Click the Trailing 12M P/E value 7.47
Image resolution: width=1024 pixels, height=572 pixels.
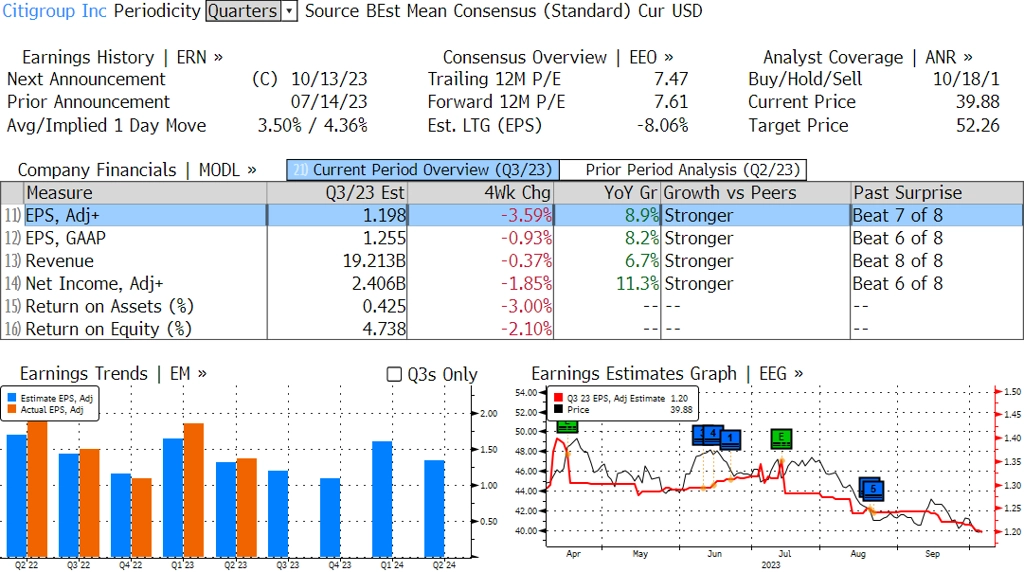671,79
